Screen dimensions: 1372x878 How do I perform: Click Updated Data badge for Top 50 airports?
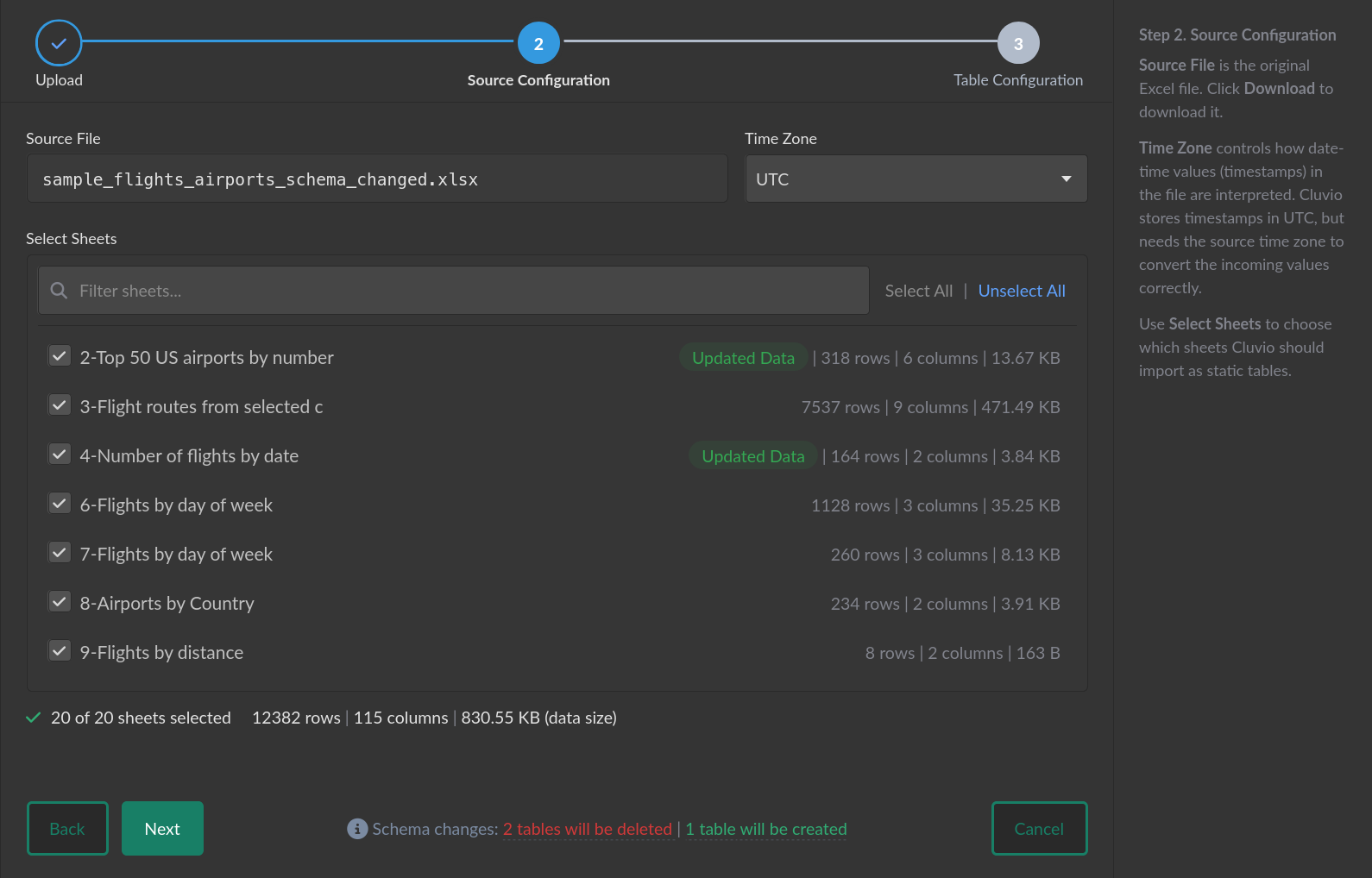pyautogui.click(x=743, y=358)
